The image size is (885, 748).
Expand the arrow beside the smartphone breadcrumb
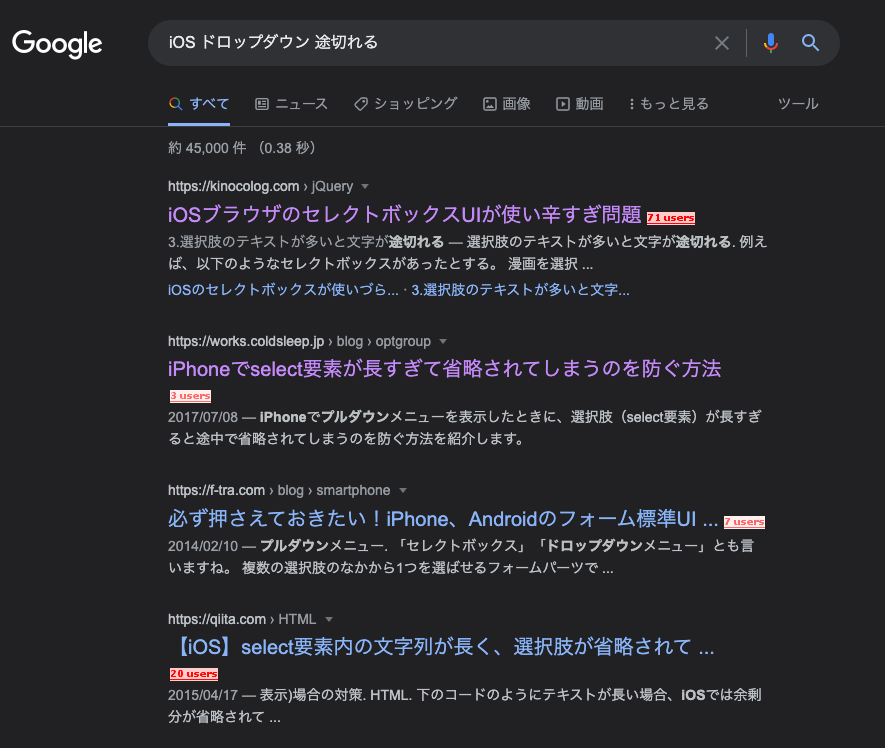(401, 490)
